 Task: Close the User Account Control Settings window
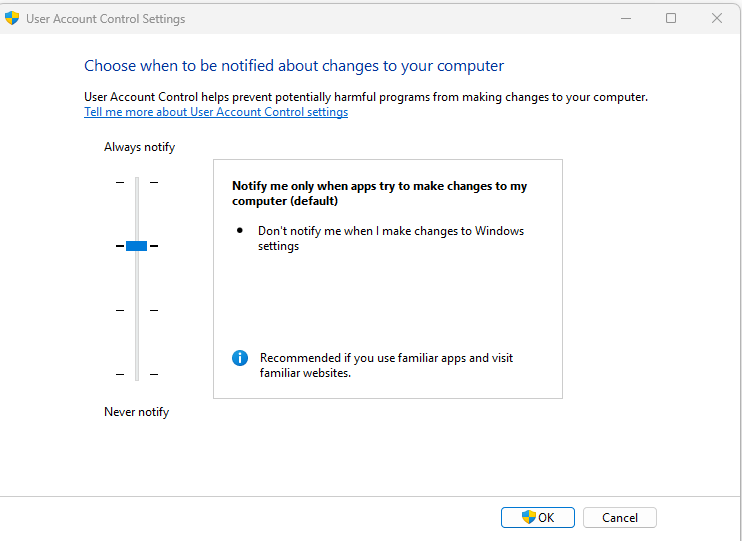coord(717,18)
